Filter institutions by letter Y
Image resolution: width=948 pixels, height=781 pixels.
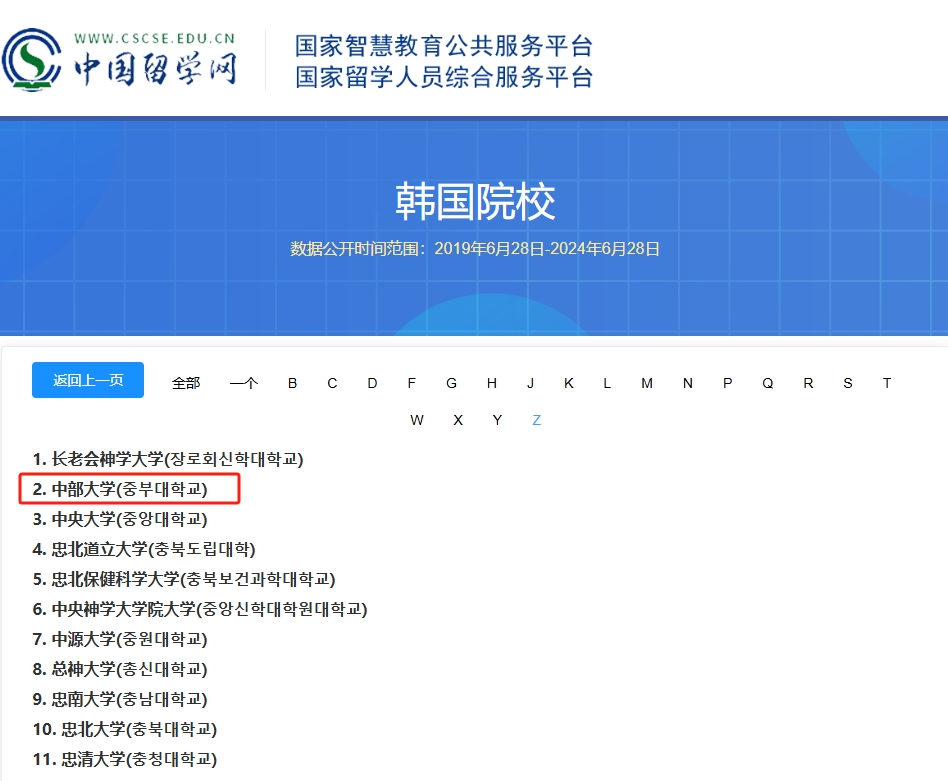coord(498,420)
